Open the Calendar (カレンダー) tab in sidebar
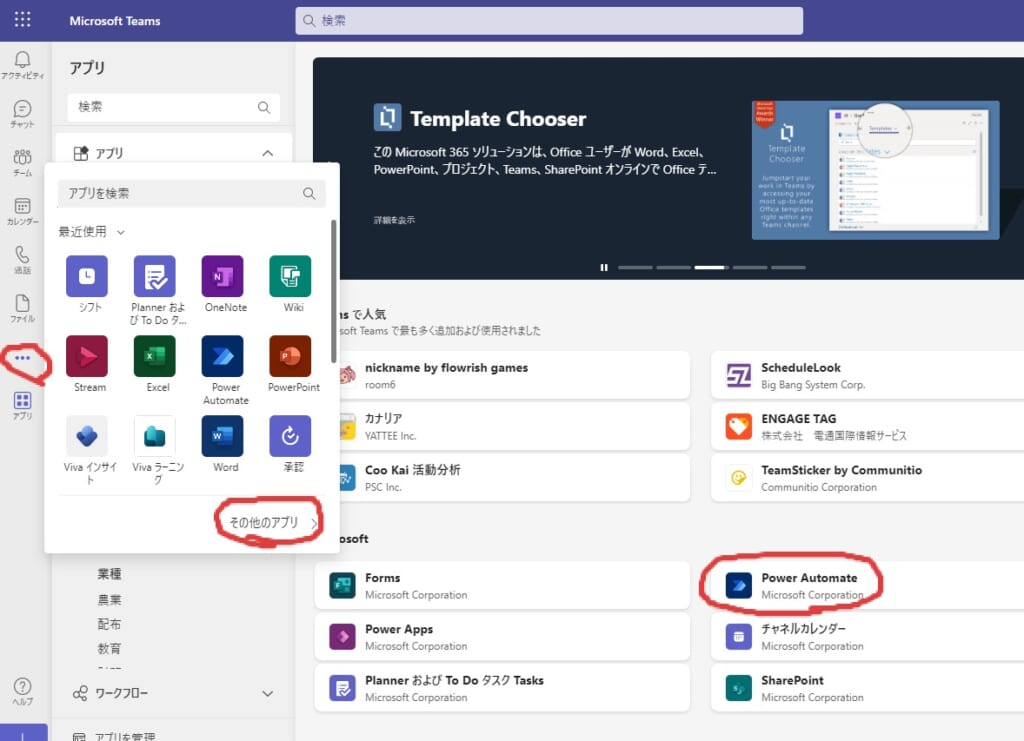The width and height of the screenshot is (1024, 741). click(22, 211)
